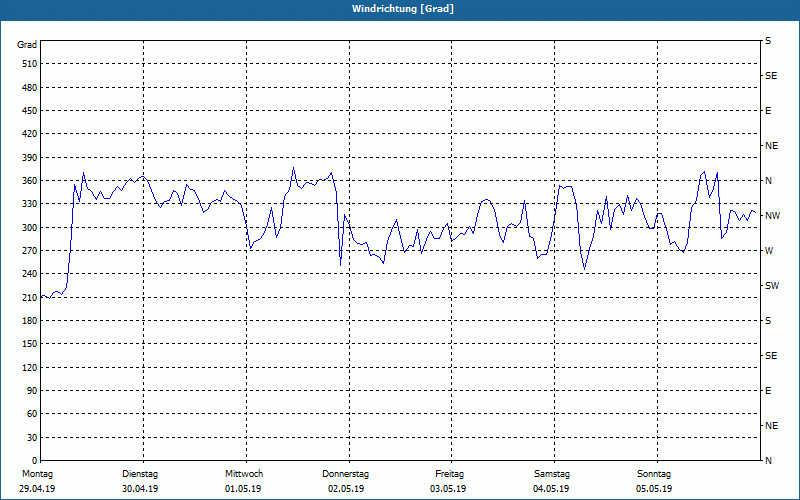The width and height of the screenshot is (800, 500).
Task: Select the 450 axis tick label
Action: coord(30,111)
